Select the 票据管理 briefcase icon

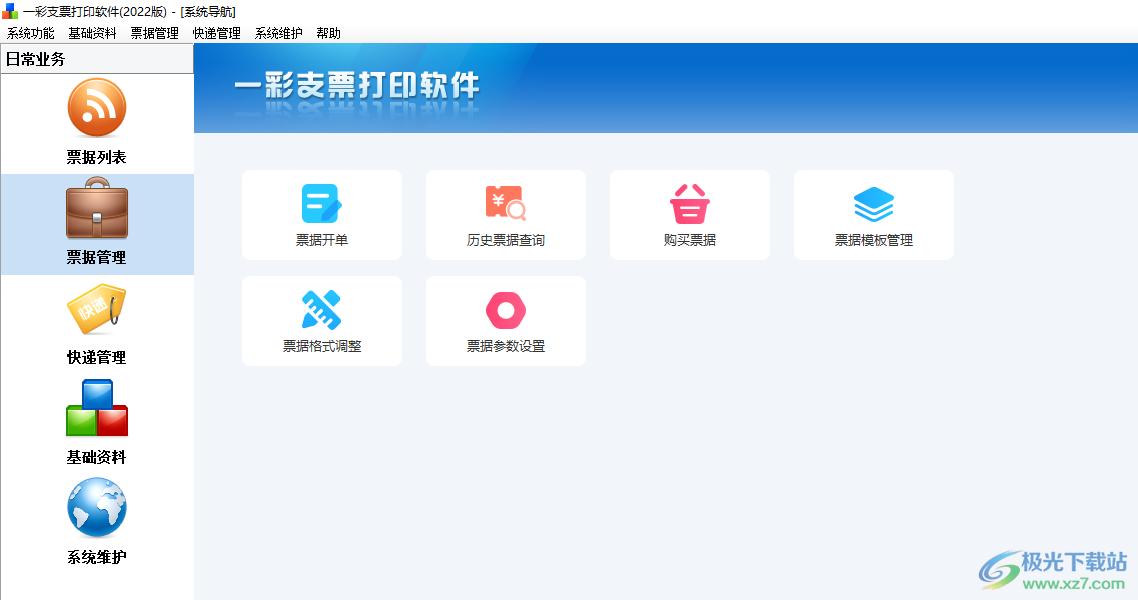[97, 208]
